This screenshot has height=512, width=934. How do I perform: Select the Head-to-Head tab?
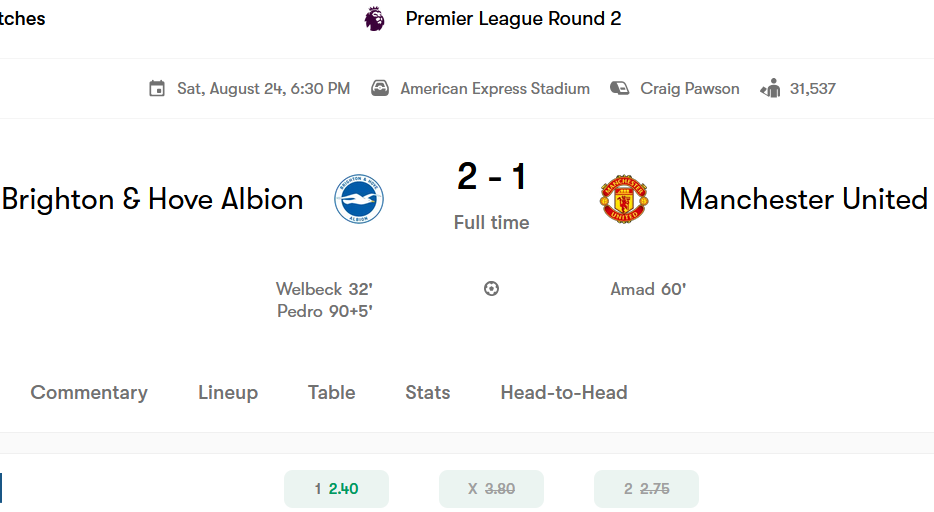click(x=564, y=392)
